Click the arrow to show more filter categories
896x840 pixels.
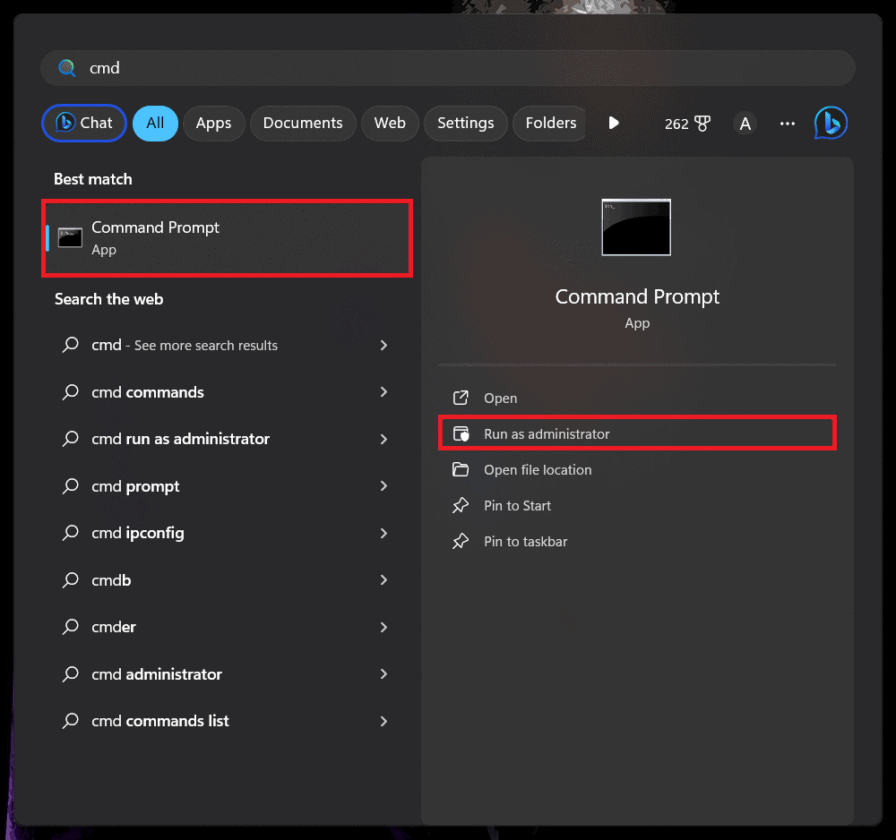613,123
